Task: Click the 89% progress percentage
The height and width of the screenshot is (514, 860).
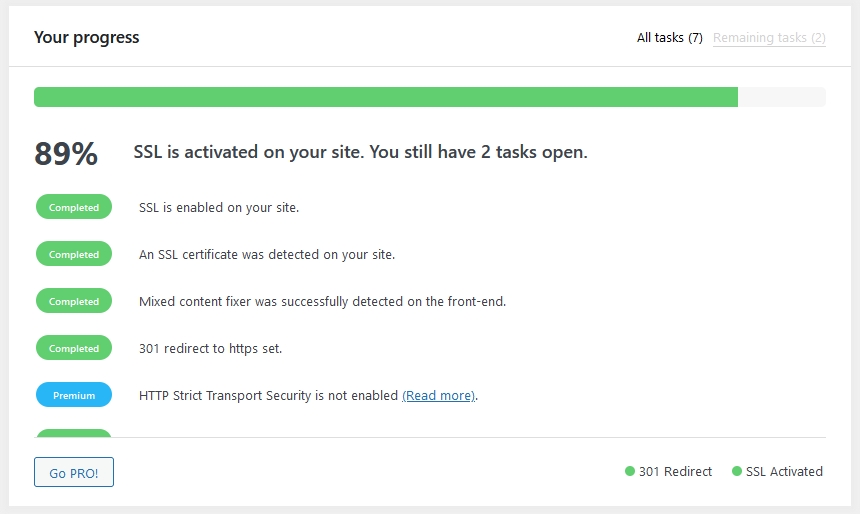Action: (66, 154)
